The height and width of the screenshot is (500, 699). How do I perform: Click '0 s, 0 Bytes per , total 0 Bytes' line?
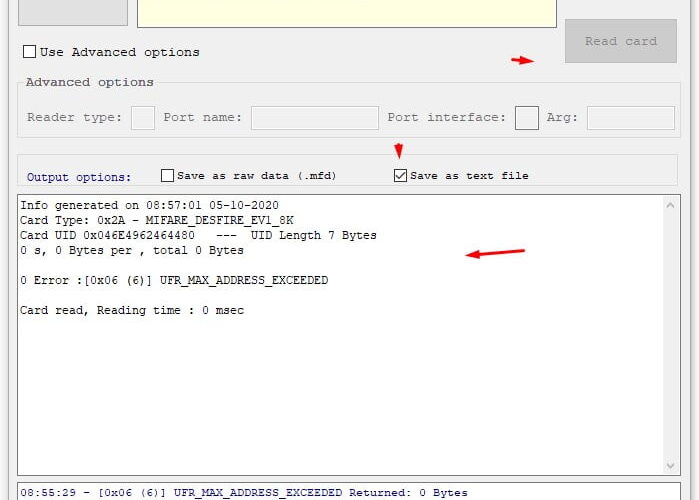click(x=132, y=250)
